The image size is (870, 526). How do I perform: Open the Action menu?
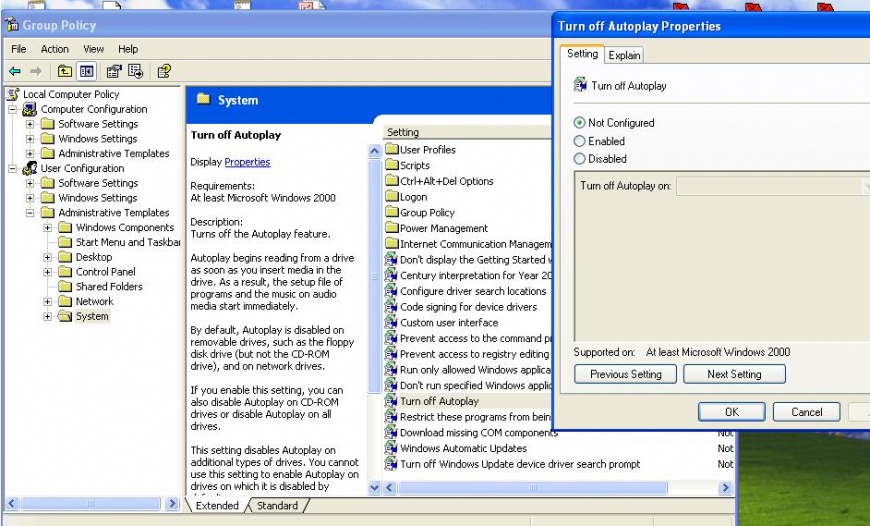click(55, 49)
